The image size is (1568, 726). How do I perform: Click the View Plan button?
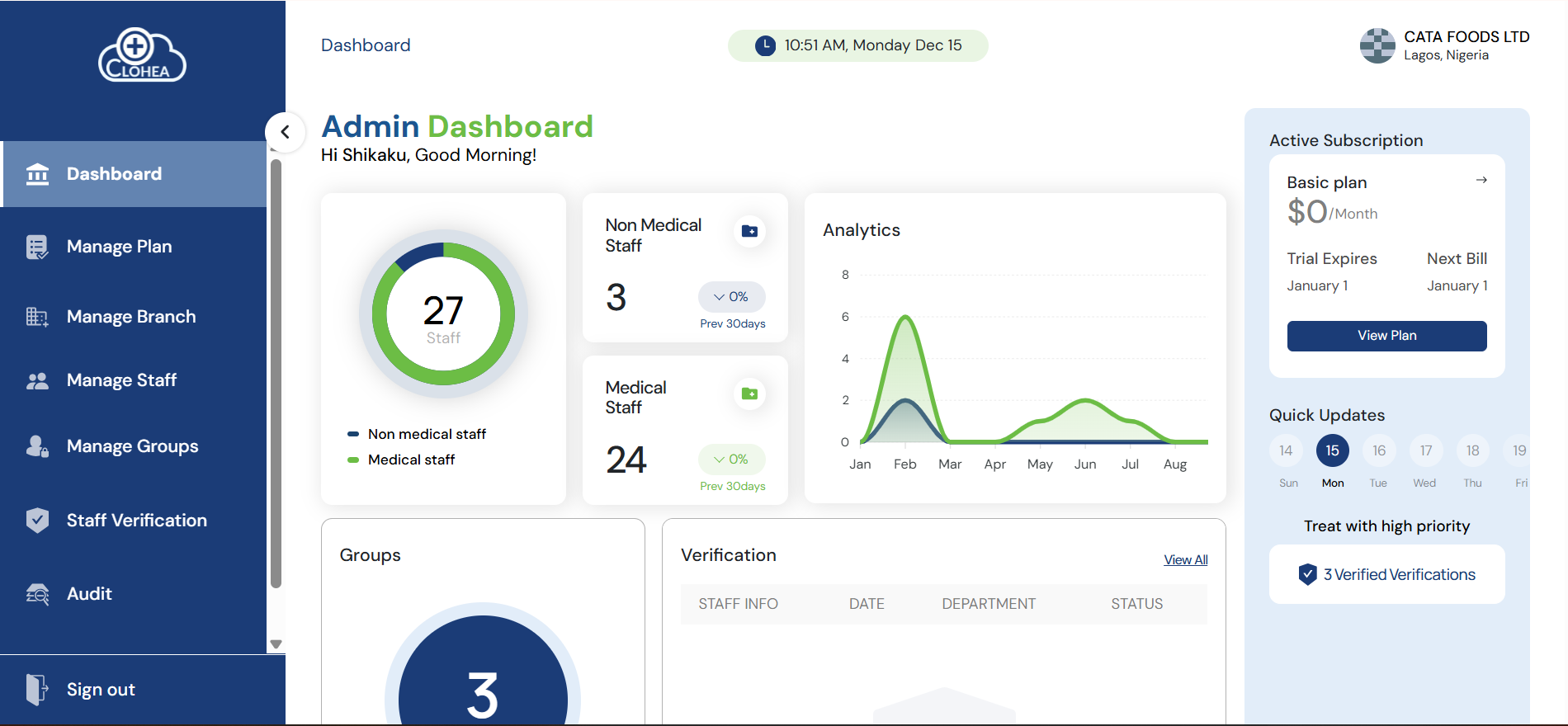pyautogui.click(x=1387, y=336)
